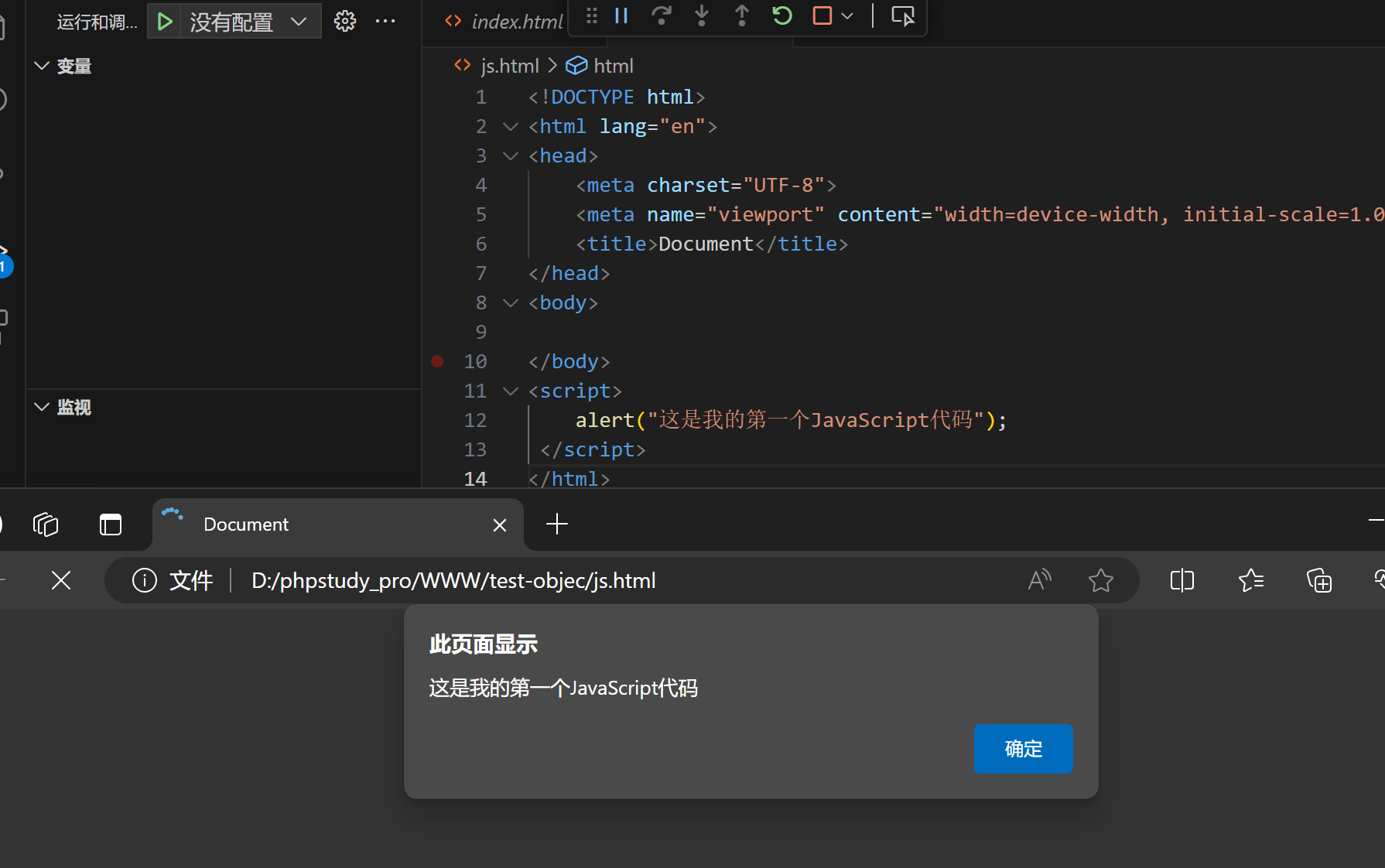Fold the body tag at line 8
Screen dimensions: 1385x868
click(x=511, y=302)
